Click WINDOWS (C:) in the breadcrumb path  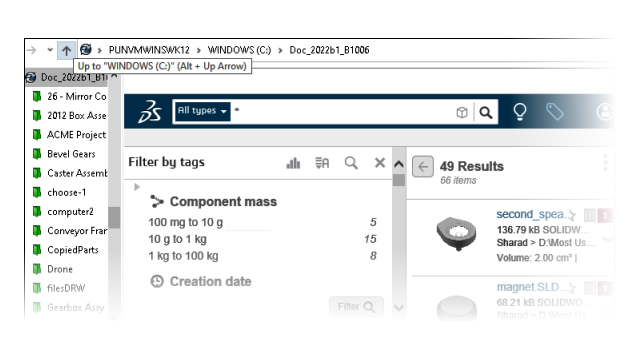239,50
